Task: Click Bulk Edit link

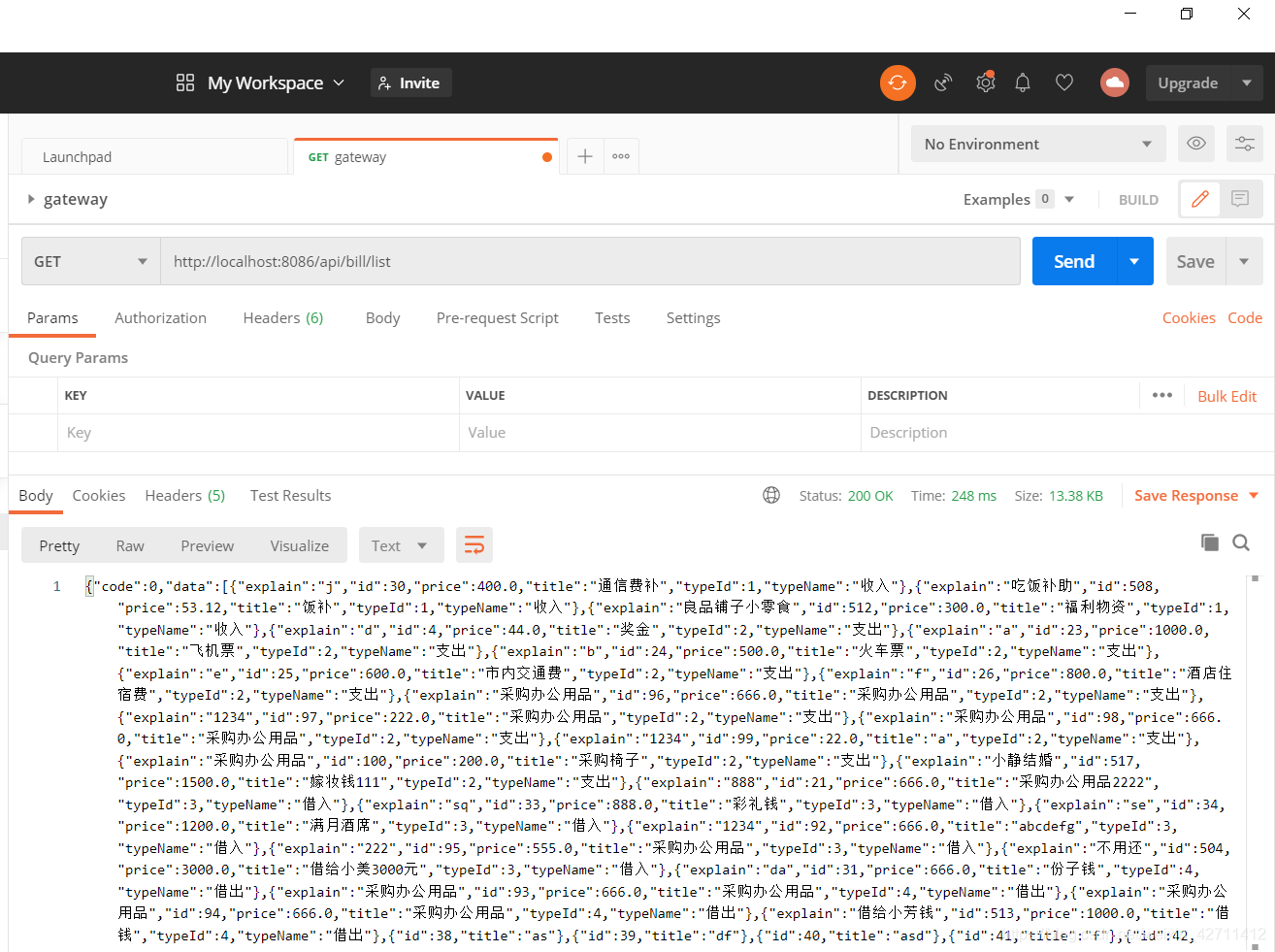Action: click(1226, 396)
